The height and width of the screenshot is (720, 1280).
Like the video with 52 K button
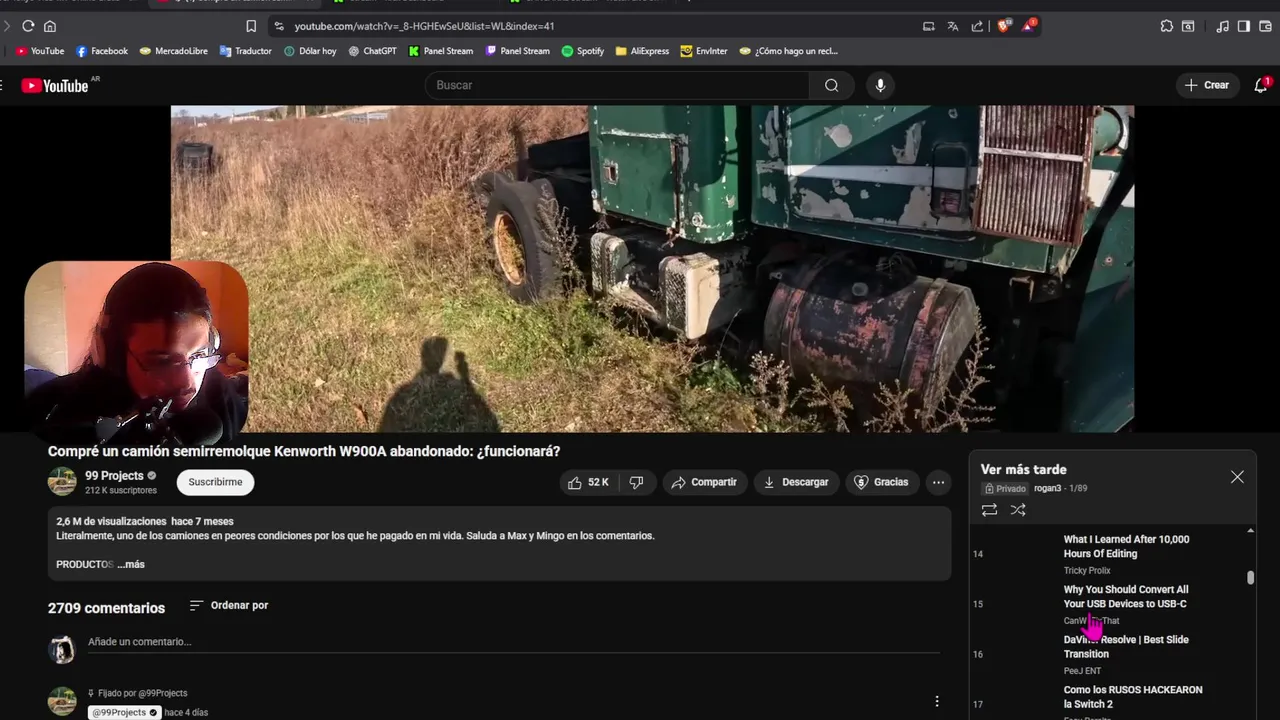pos(588,482)
